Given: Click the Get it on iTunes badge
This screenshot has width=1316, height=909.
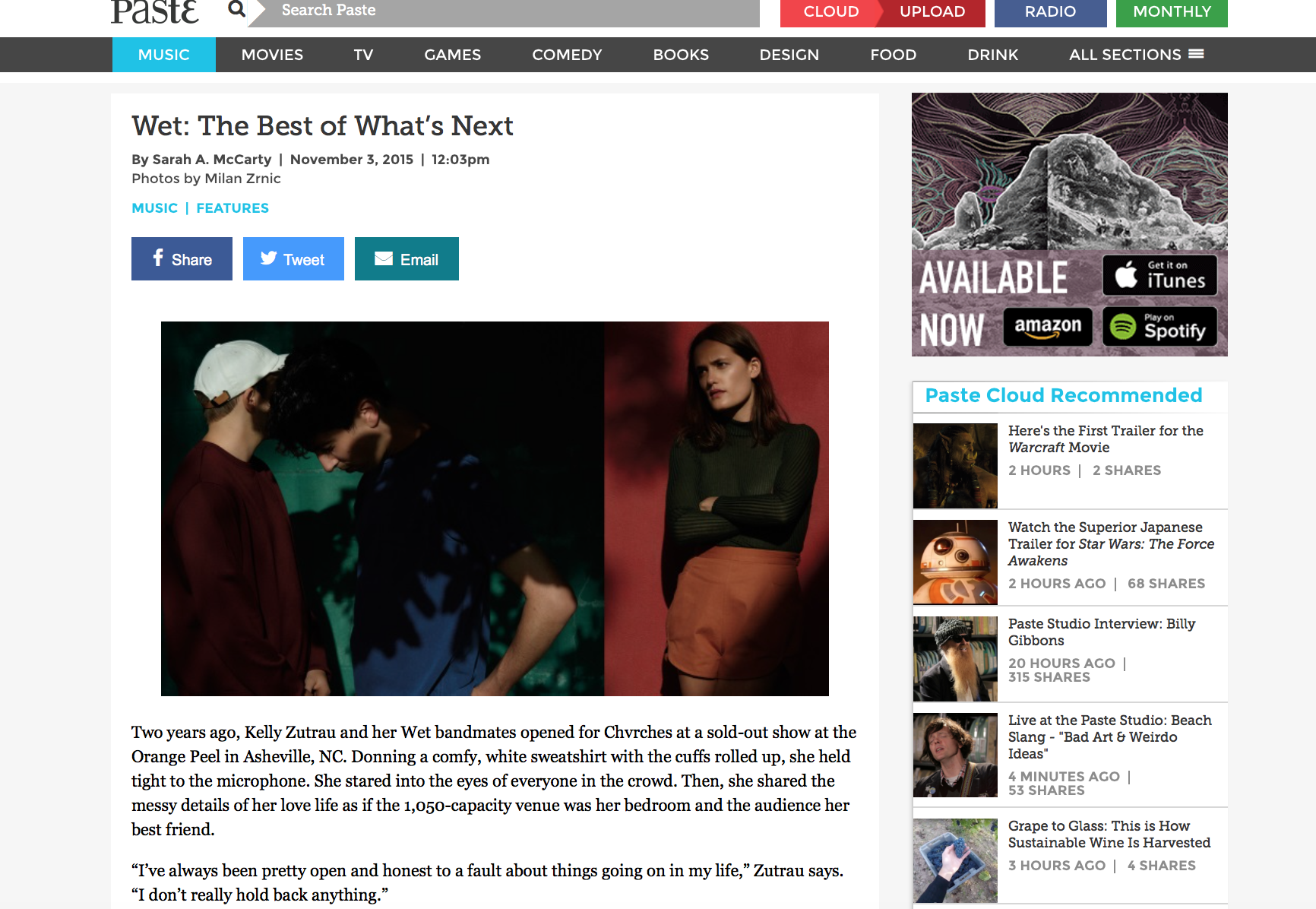Looking at the screenshot, I should pos(1159,275).
